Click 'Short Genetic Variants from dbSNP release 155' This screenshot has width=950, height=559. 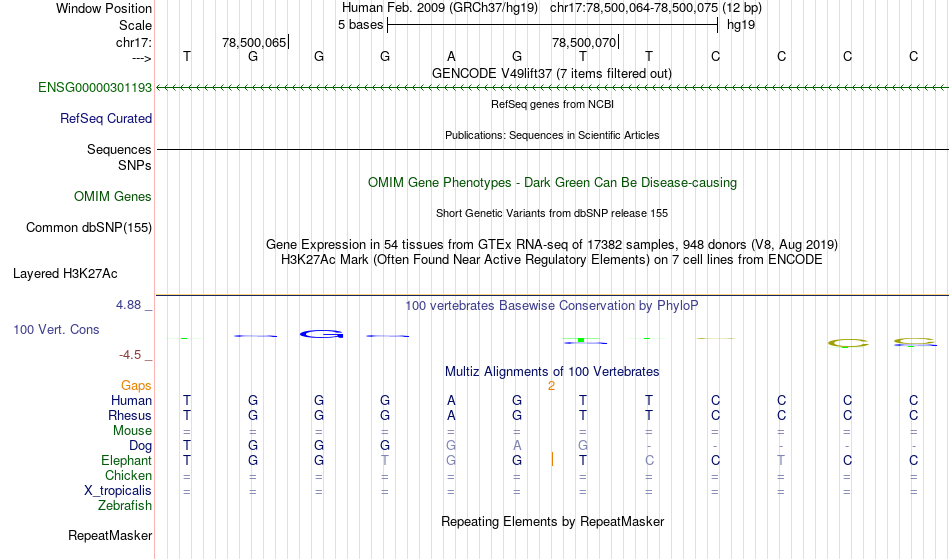coord(552,213)
